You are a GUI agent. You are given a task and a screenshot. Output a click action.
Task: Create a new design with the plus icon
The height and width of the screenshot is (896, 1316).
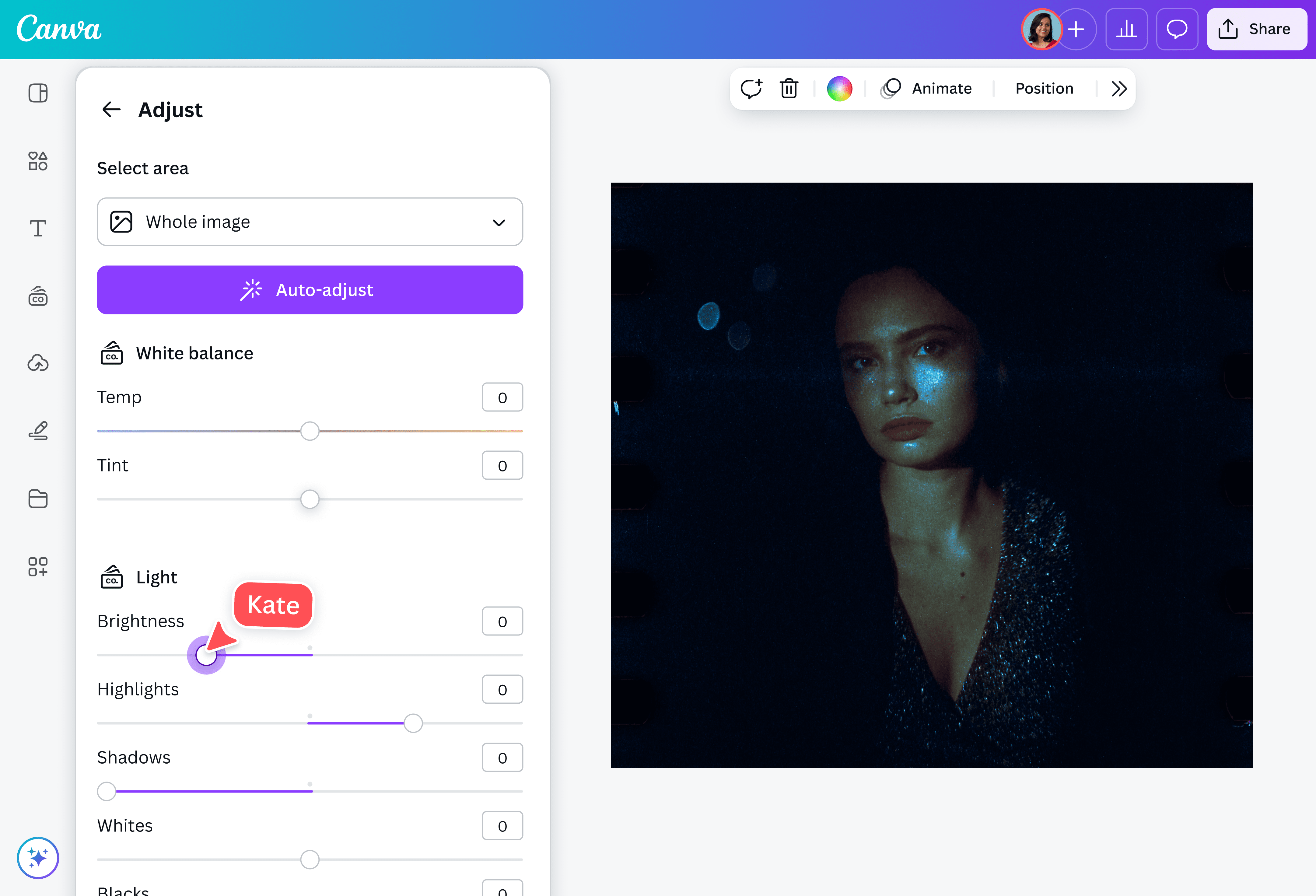point(1076,29)
